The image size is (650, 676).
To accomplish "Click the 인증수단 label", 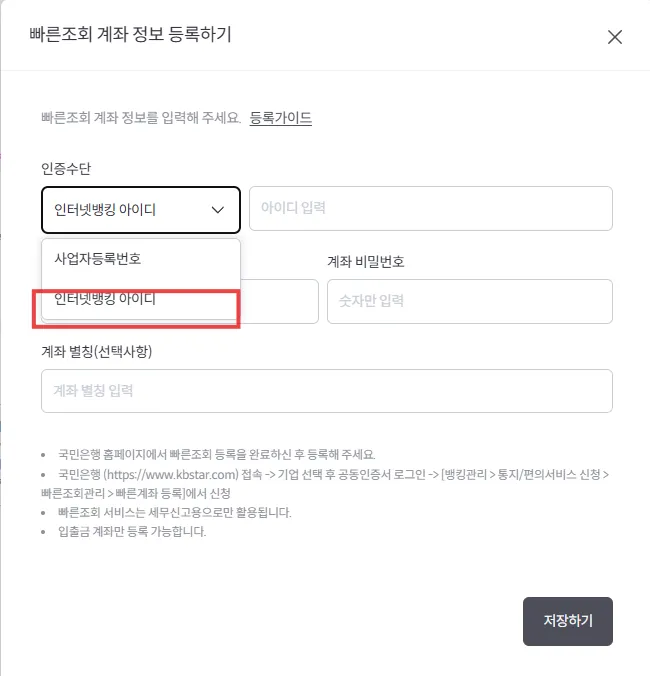I will coord(66,168).
